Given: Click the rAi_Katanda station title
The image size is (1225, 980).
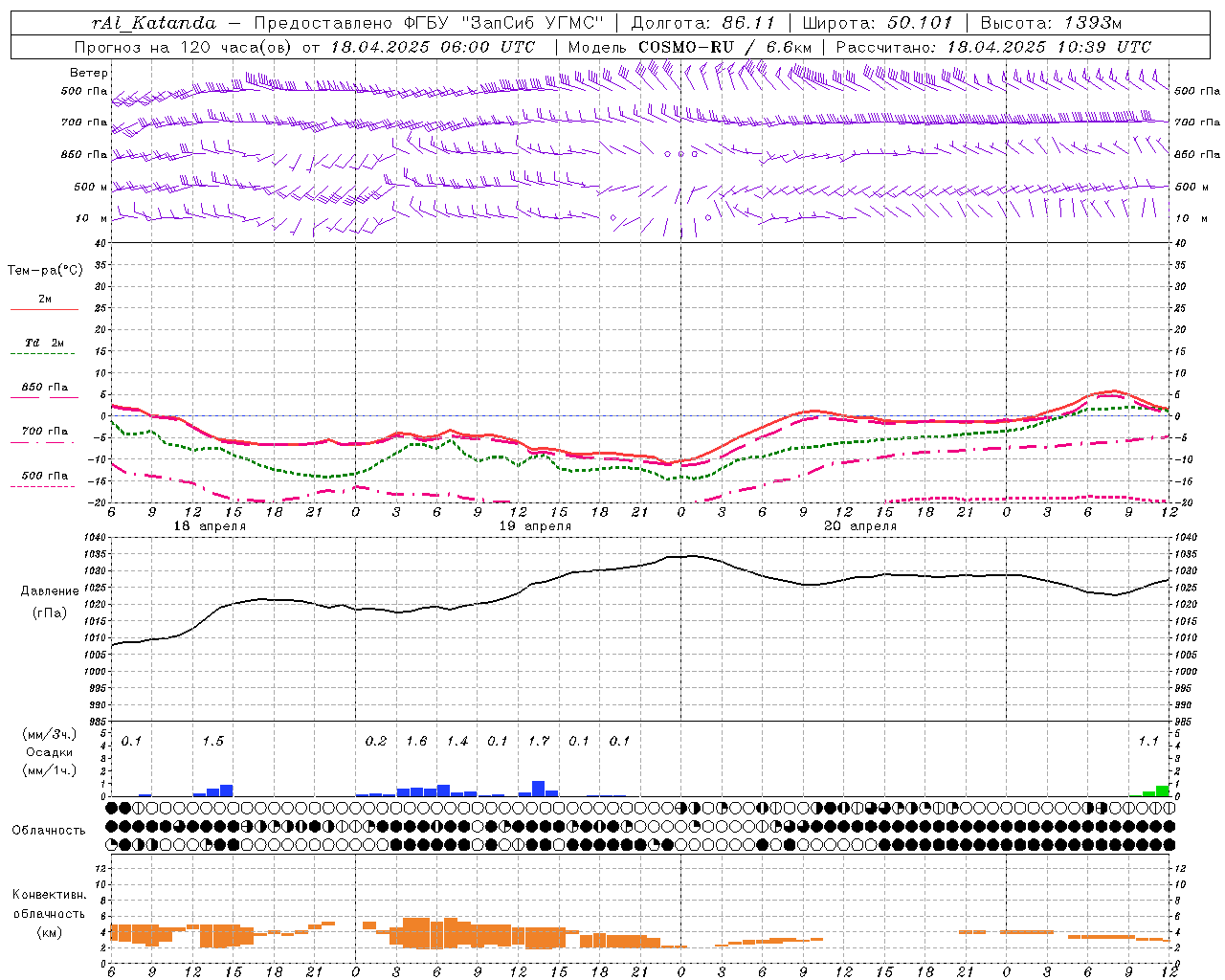Looking at the screenshot, I should tap(153, 23).
